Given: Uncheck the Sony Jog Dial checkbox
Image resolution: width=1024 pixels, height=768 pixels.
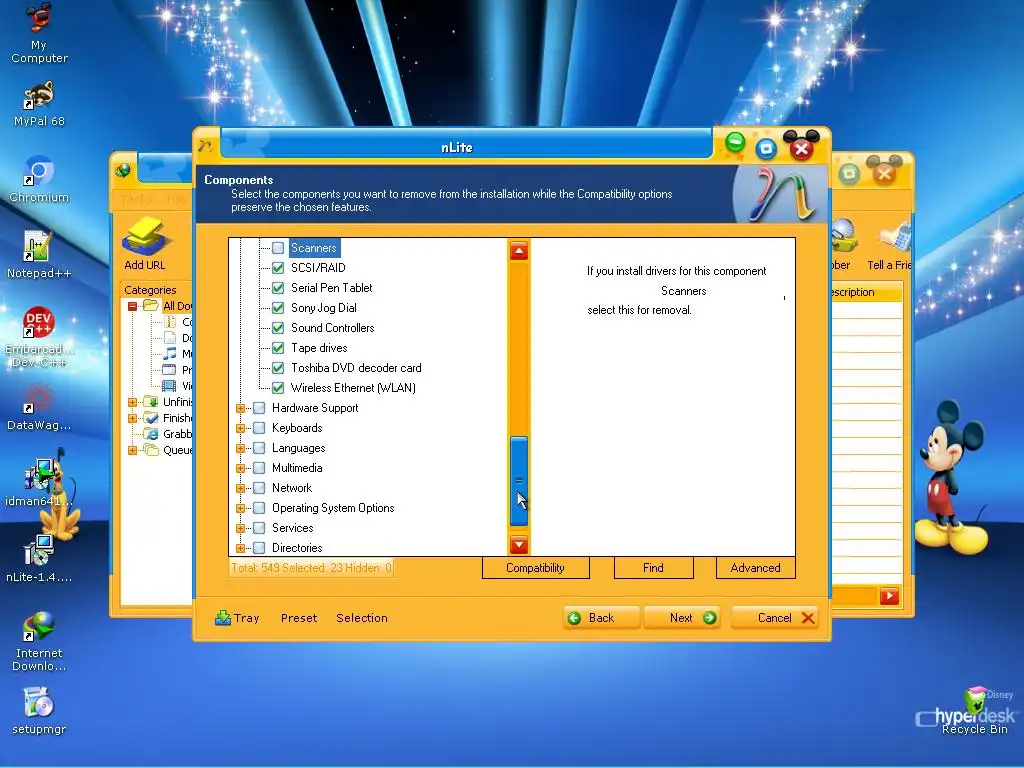Looking at the screenshot, I should tap(278, 308).
